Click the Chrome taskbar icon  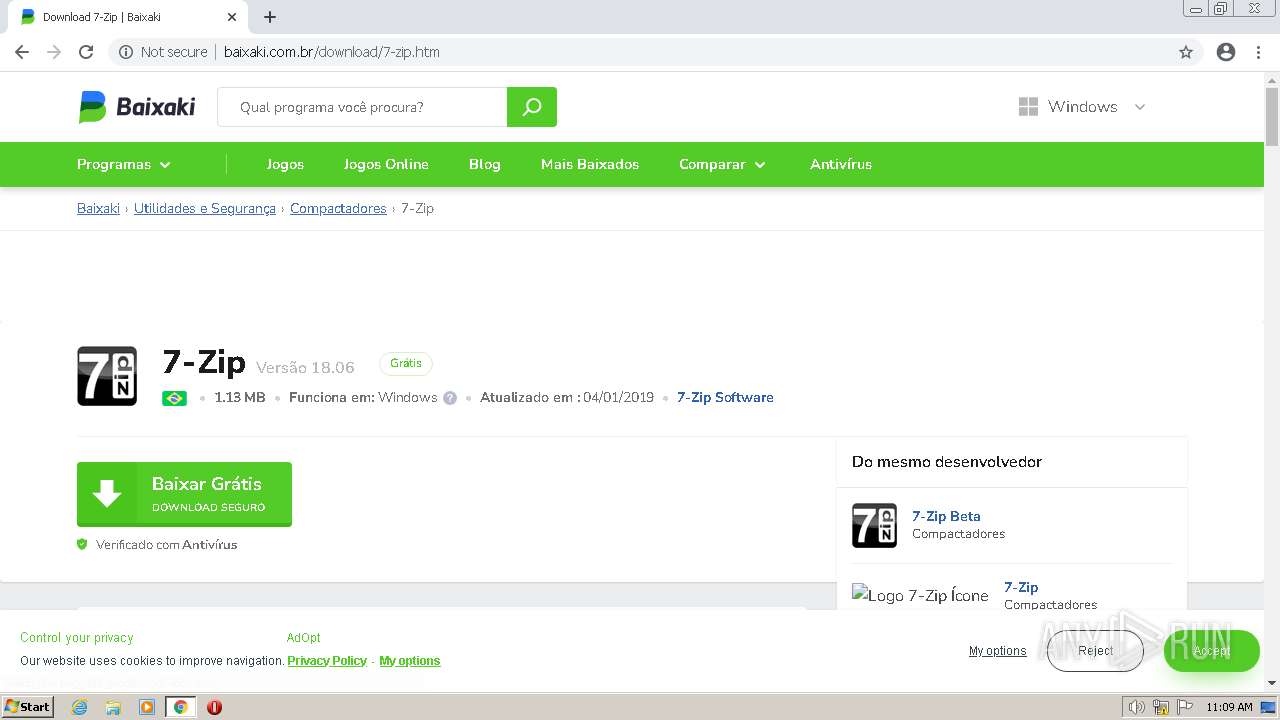181,707
